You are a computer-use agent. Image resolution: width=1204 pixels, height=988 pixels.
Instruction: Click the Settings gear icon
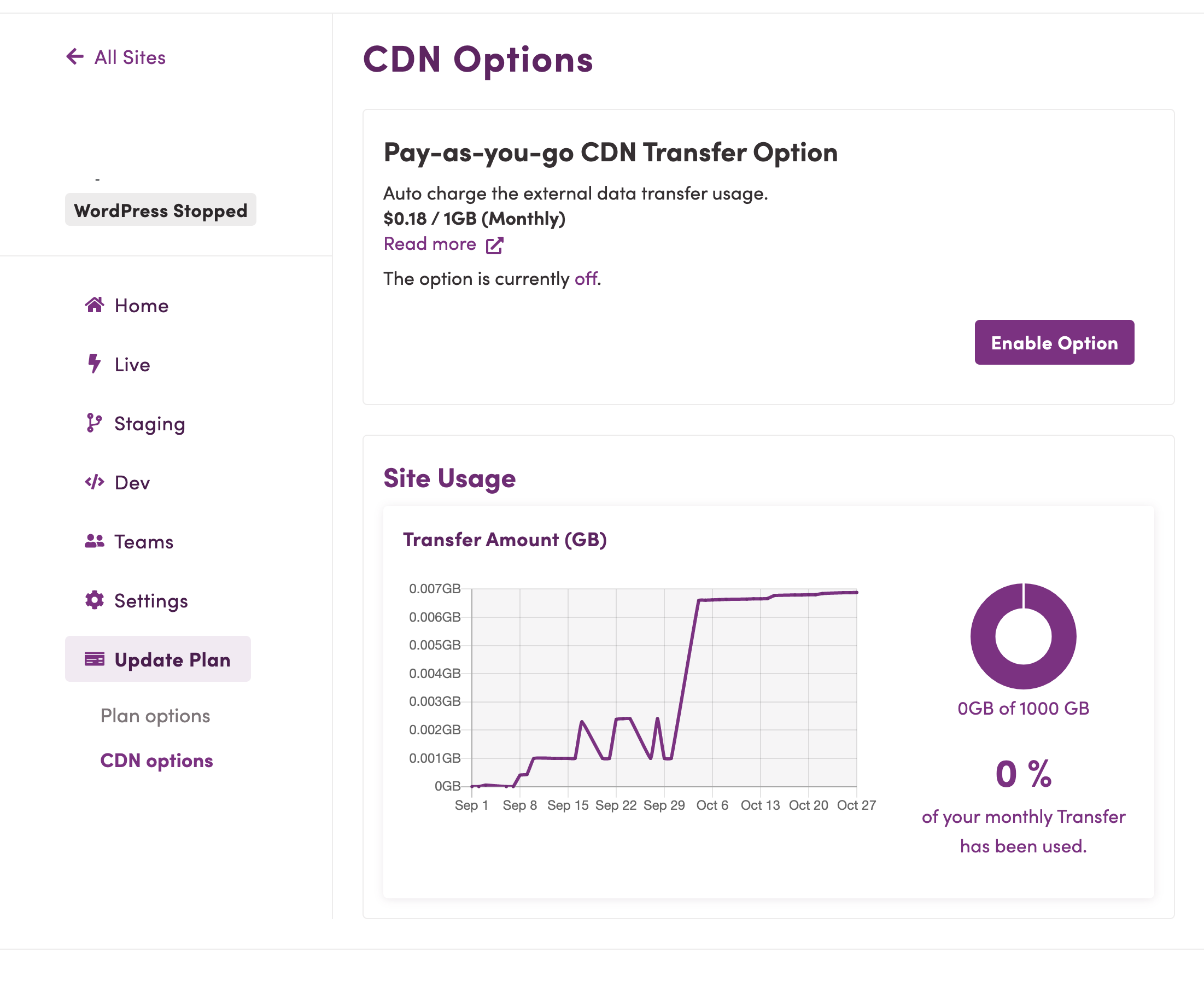(x=95, y=600)
